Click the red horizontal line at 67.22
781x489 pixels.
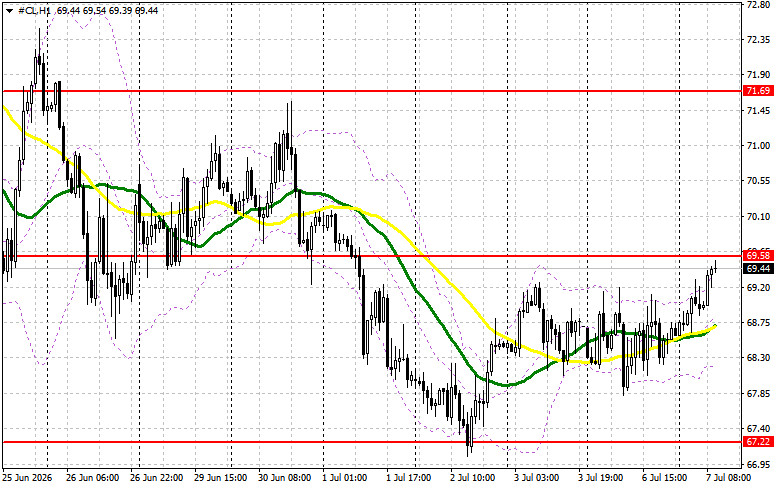371,442
